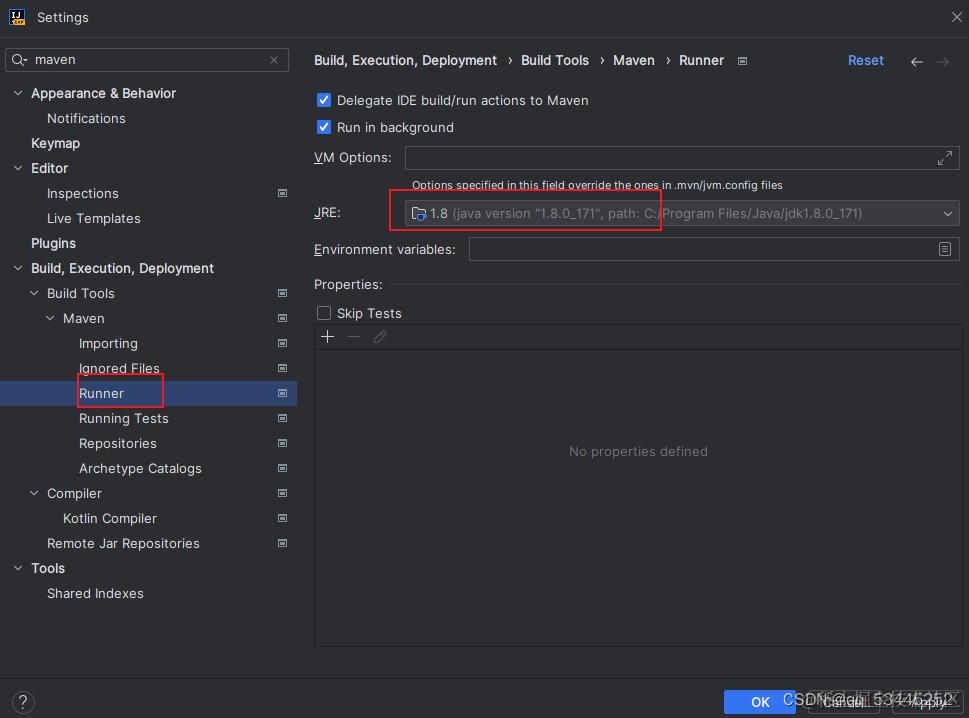
Task: Open the environment variables editor icon
Action: [945, 249]
